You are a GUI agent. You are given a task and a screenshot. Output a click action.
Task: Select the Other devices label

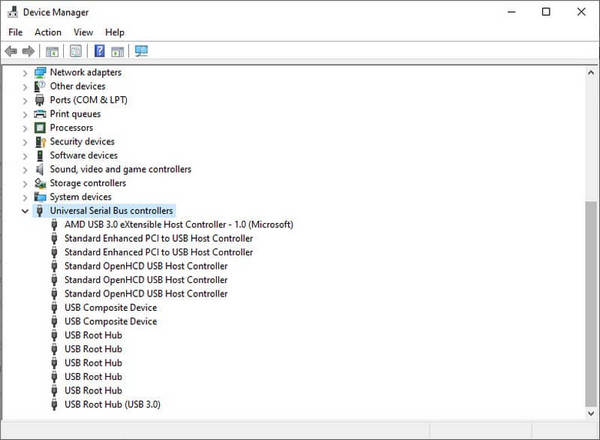tap(77, 86)
